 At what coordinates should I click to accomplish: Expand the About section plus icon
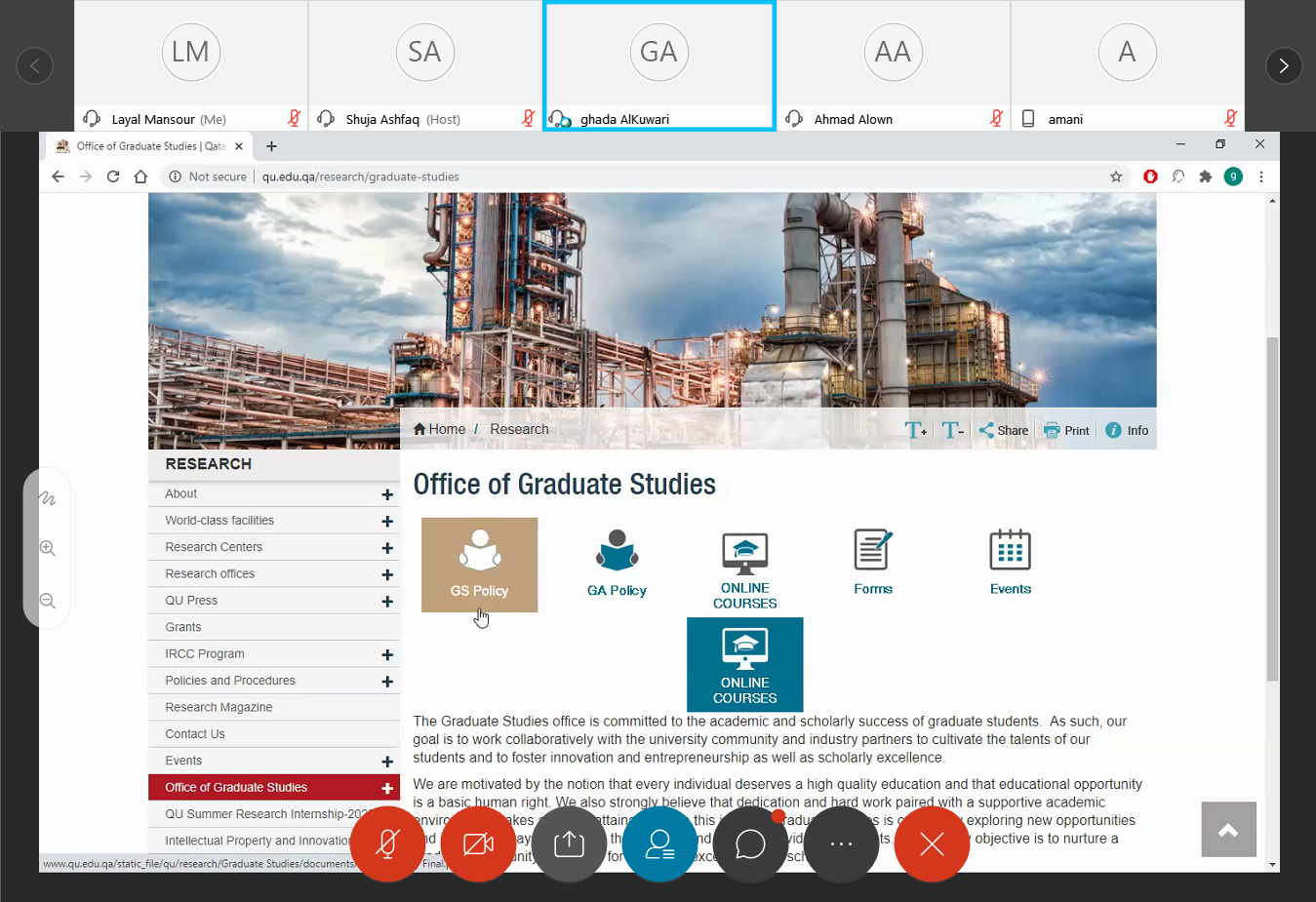(x=387, y=494)
